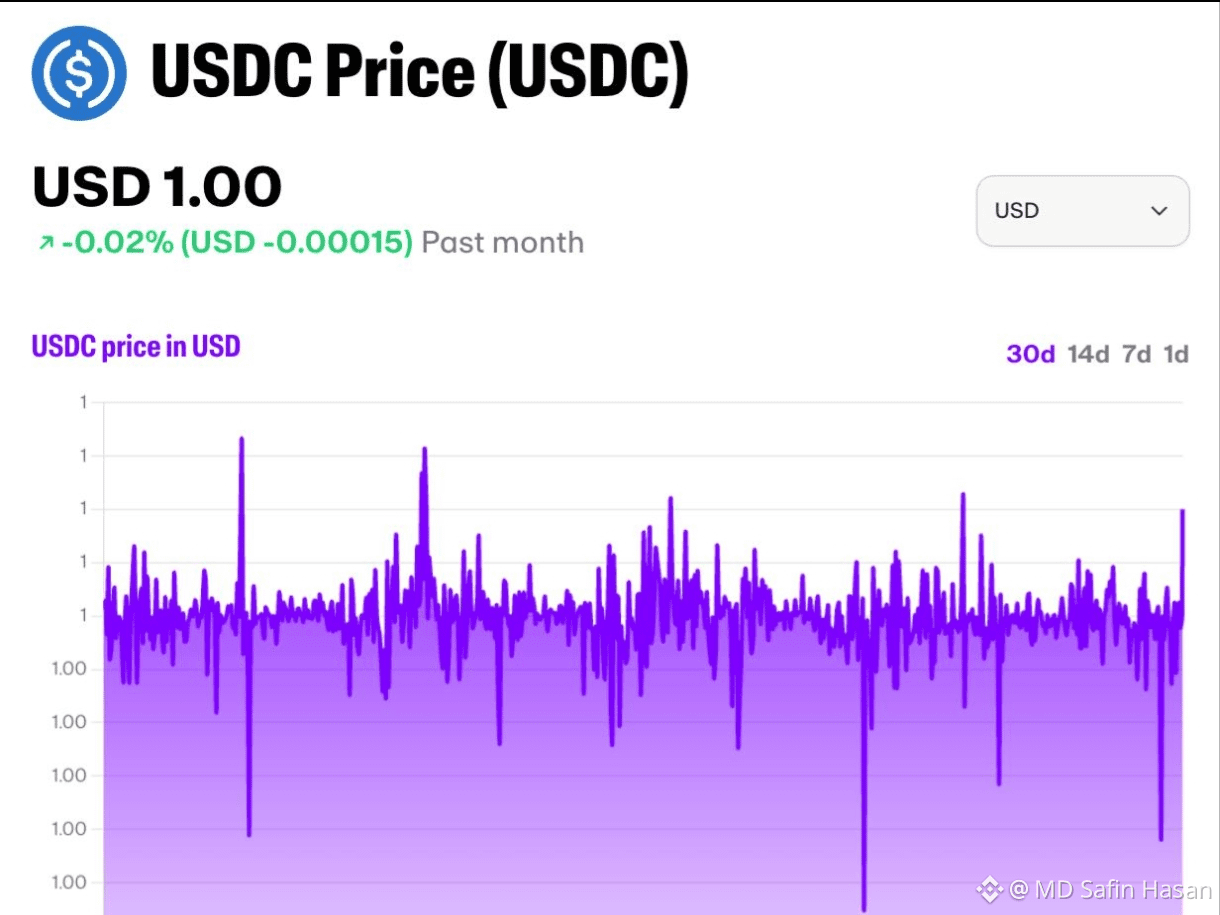Click the -0.02% (USD -0.00015) change text

point(237,243)
